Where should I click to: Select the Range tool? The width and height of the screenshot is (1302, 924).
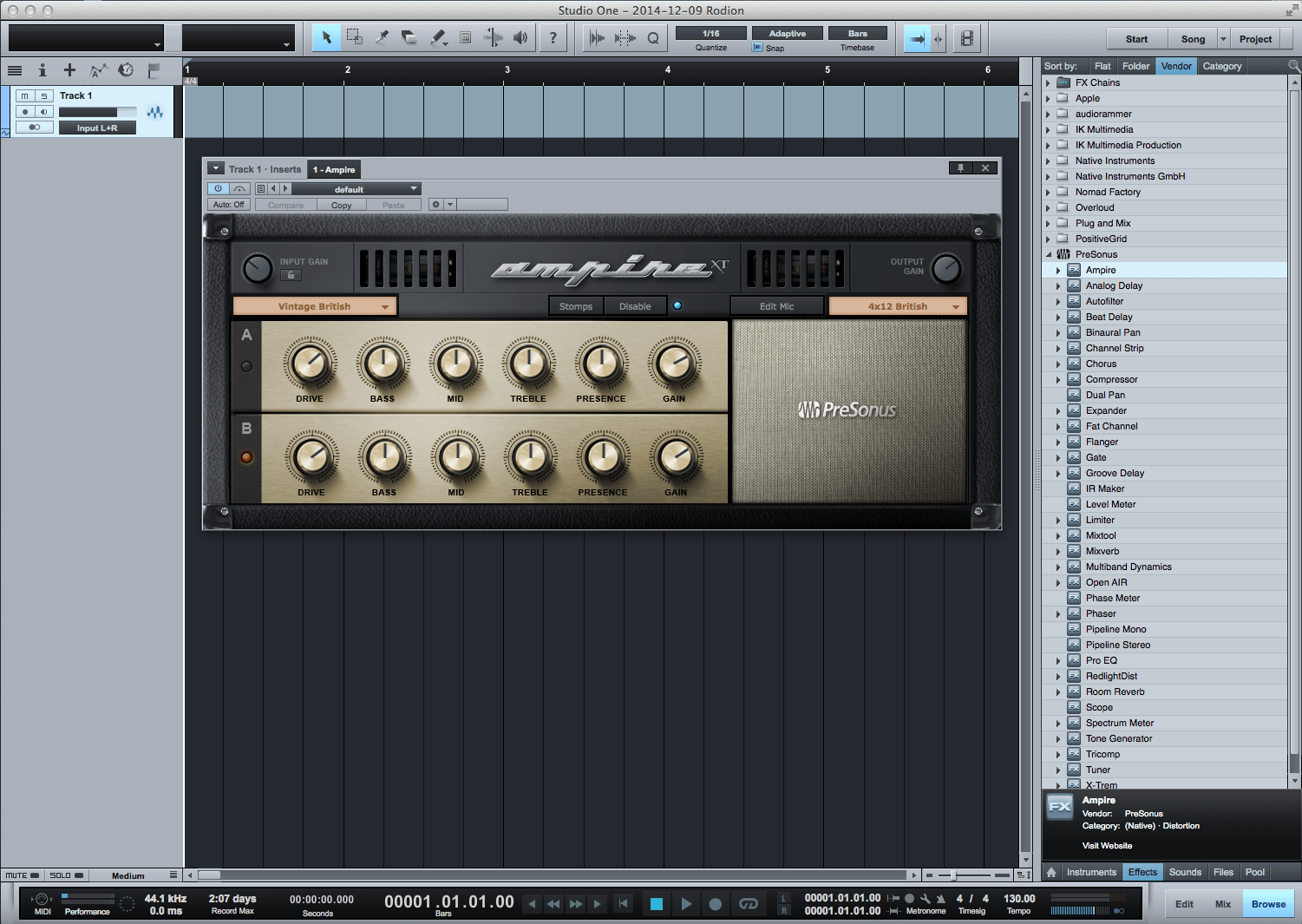tap(355, 37)
